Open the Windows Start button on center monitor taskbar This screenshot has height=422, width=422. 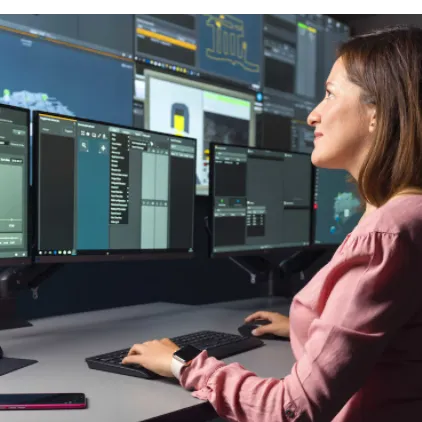pyautogui.click(x=41, y=253)
